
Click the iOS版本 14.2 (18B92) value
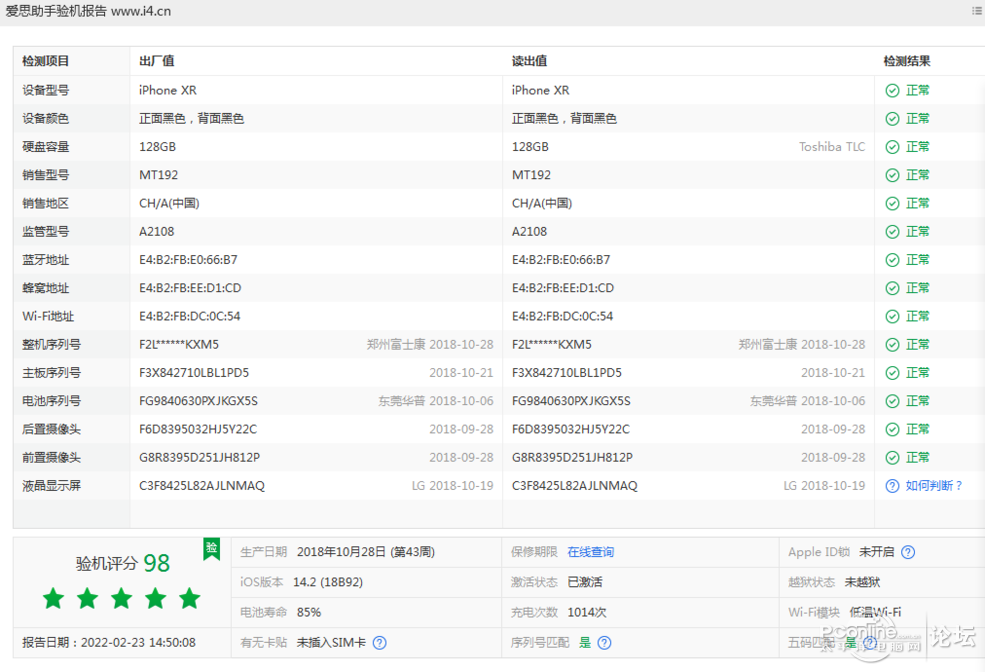pos(328,582)
